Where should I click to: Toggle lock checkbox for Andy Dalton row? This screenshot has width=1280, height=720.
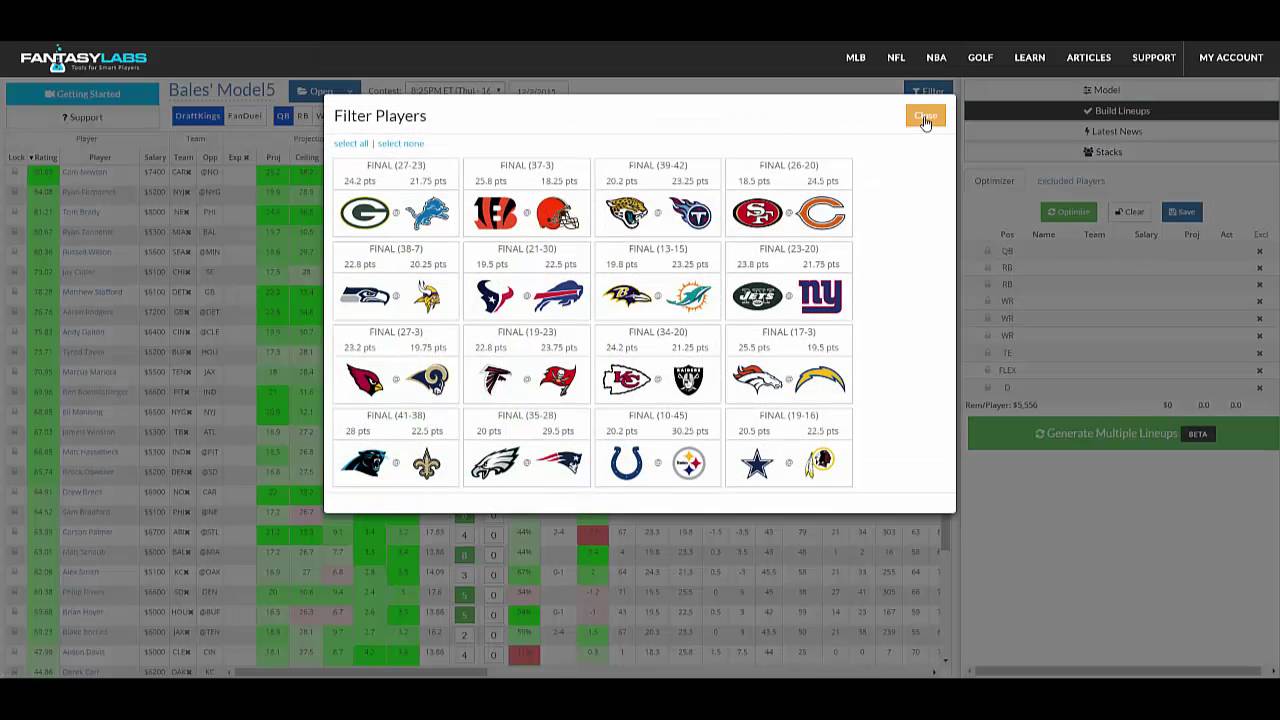pos(15,332)
